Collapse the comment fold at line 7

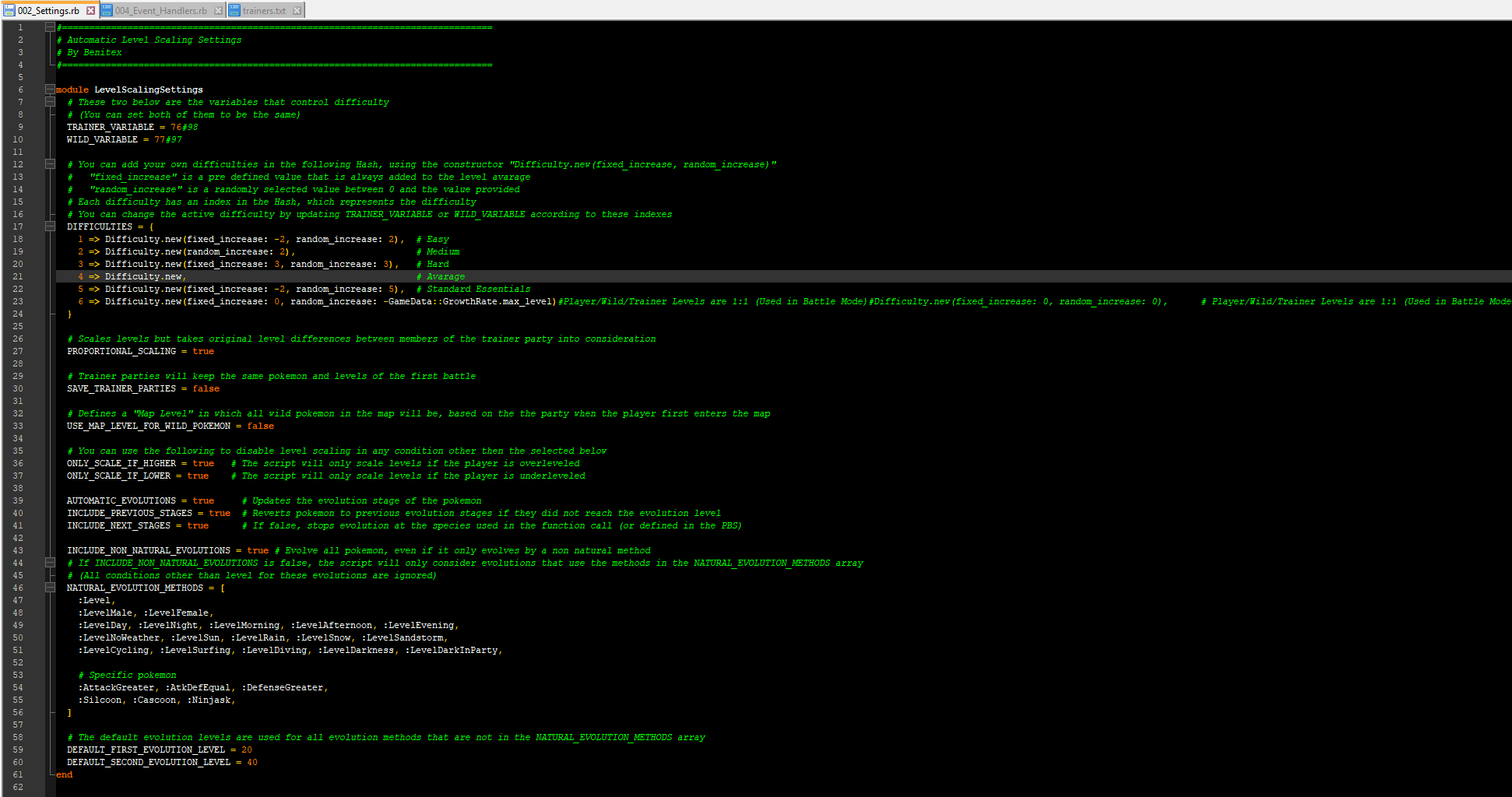pyautogui.click(x=50, y=102)
